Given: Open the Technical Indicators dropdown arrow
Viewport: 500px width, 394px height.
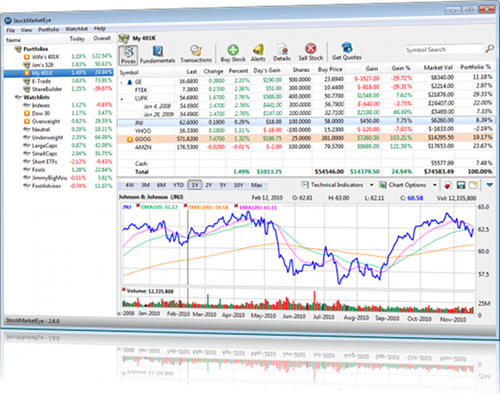Looking at the screenshot, I should [x=371, y=185].
